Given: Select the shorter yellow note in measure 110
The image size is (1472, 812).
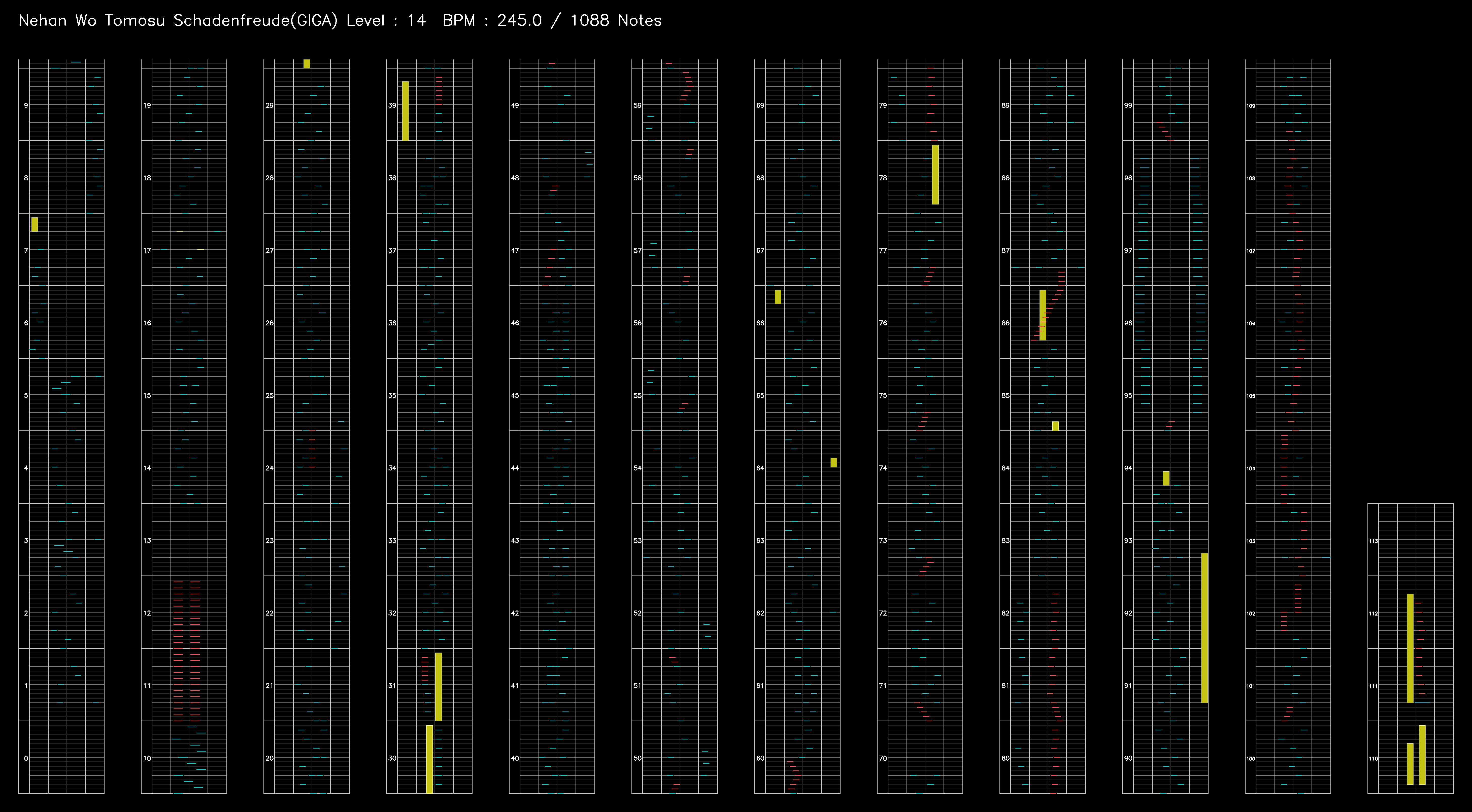Looking at the screenshot, I should [1410, 764].
